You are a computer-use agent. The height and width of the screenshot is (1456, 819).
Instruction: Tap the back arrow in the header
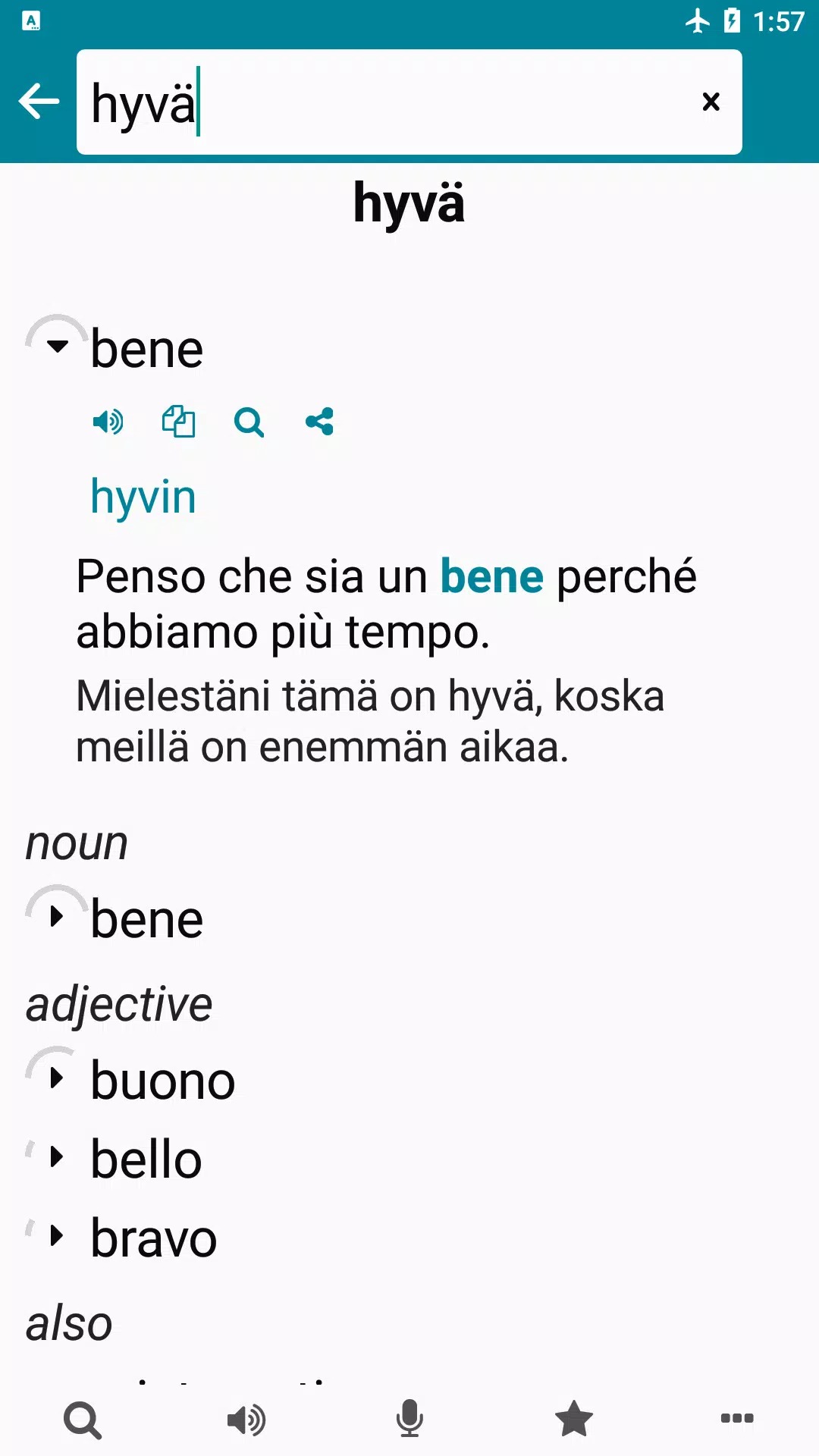pos(39,102)
